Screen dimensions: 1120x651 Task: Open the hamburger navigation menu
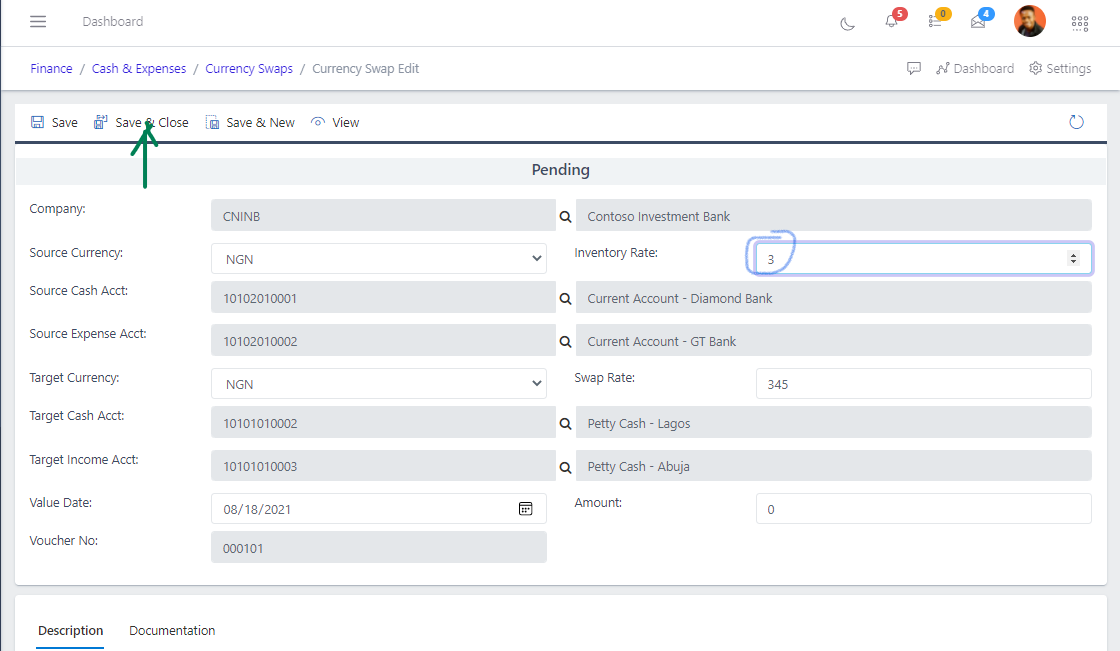[x=38, y=22]
